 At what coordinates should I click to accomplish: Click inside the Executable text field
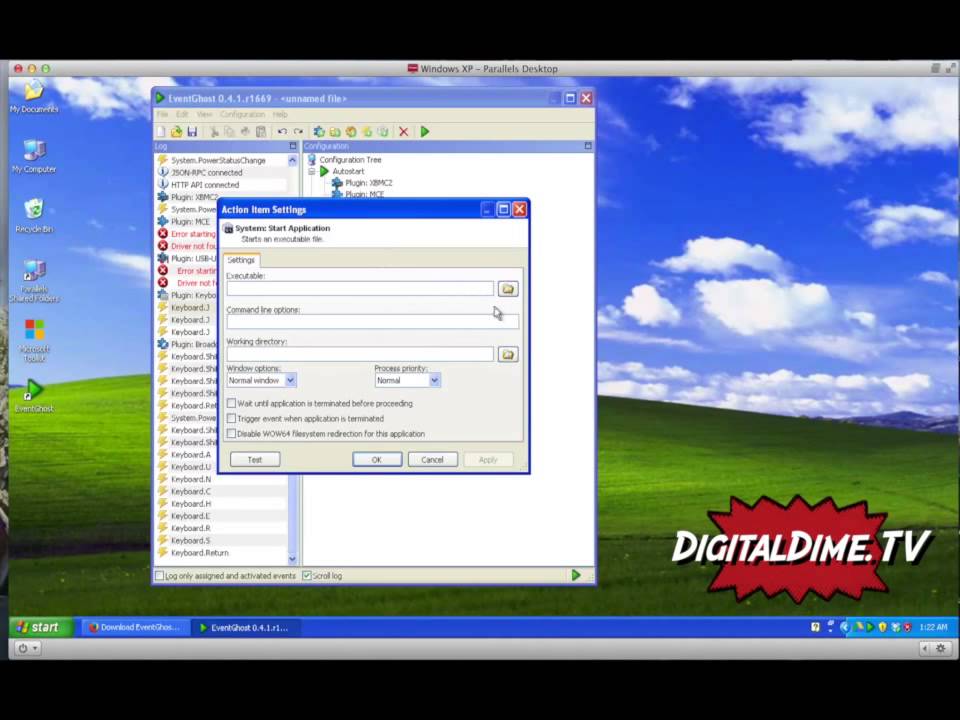(x=360, y=289)
